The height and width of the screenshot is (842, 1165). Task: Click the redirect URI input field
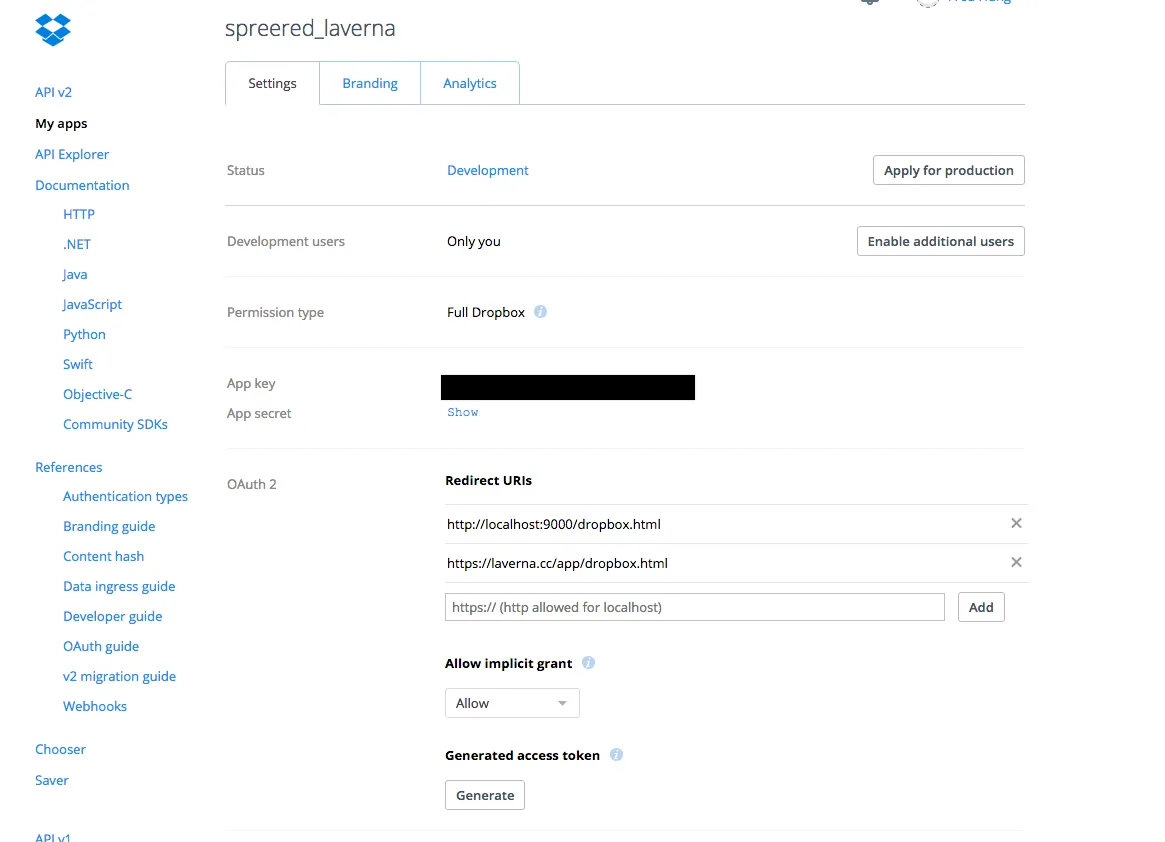(694, 607)
